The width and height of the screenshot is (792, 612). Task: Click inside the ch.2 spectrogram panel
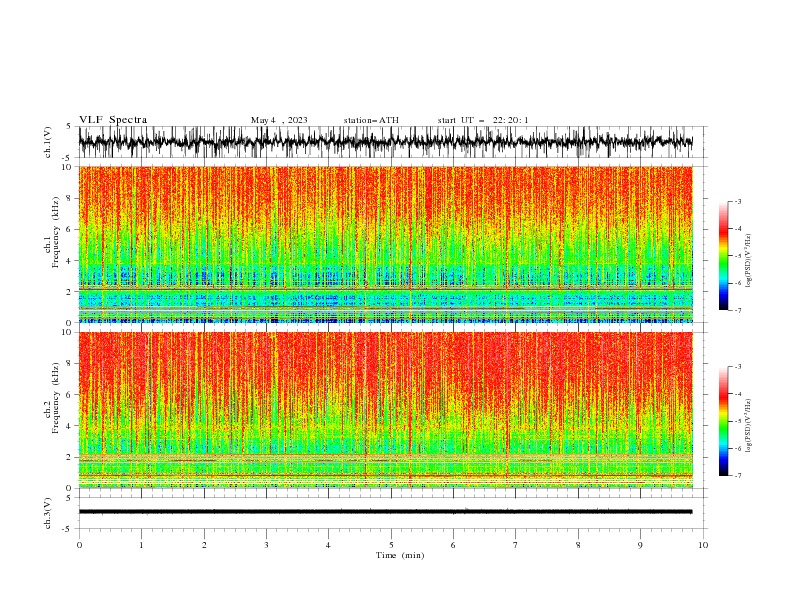point(385,410)
